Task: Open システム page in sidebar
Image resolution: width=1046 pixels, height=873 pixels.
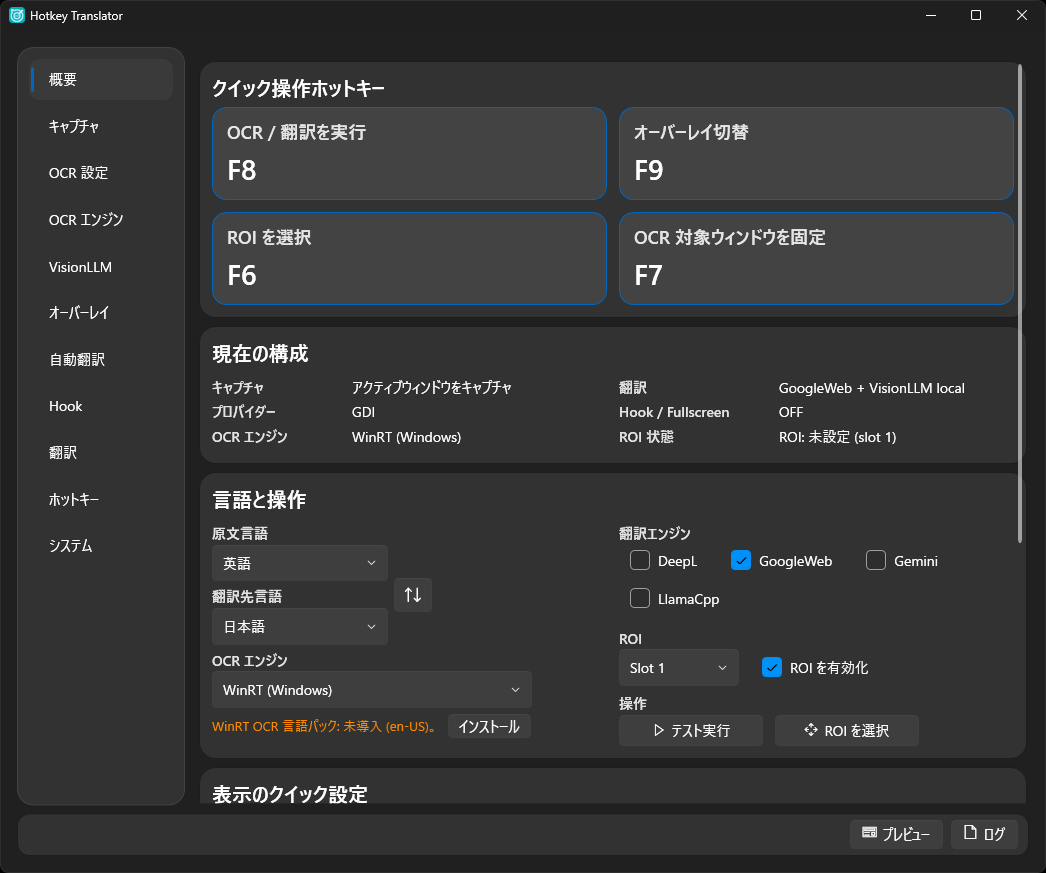Action: (101, 546)
